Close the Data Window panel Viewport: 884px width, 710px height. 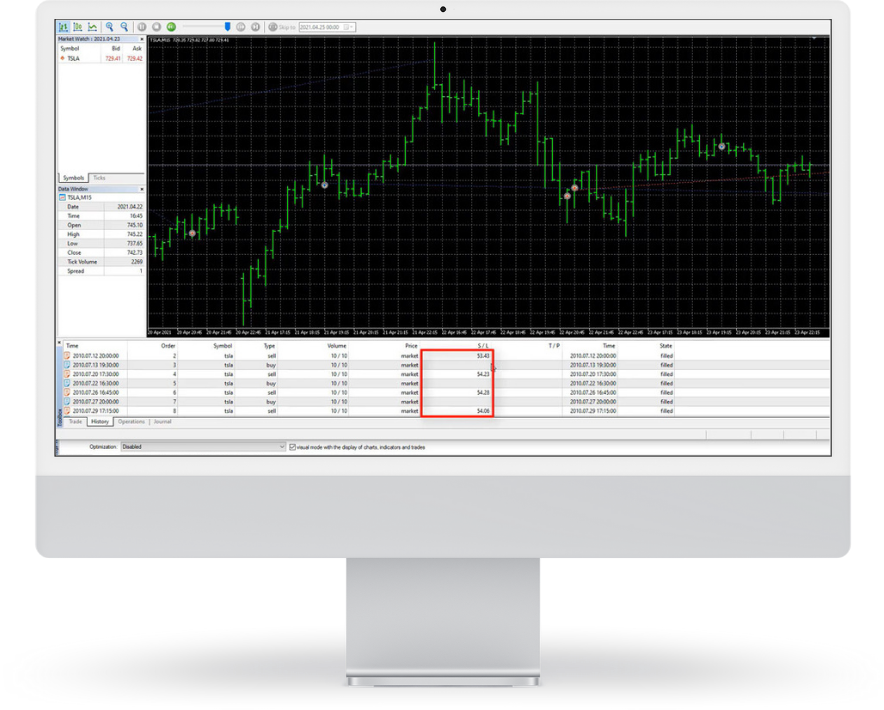[142, 188]
